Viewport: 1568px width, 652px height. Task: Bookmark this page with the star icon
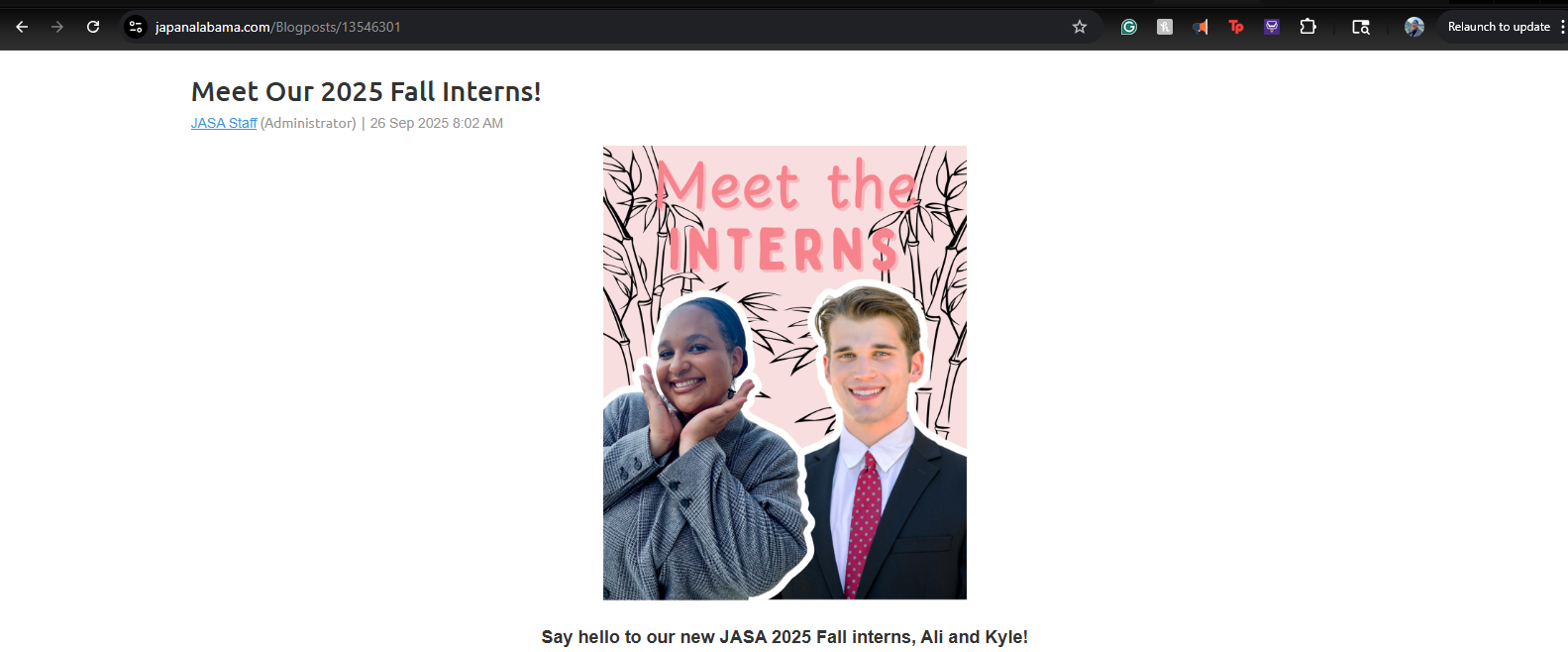(x=1080, y=27)
